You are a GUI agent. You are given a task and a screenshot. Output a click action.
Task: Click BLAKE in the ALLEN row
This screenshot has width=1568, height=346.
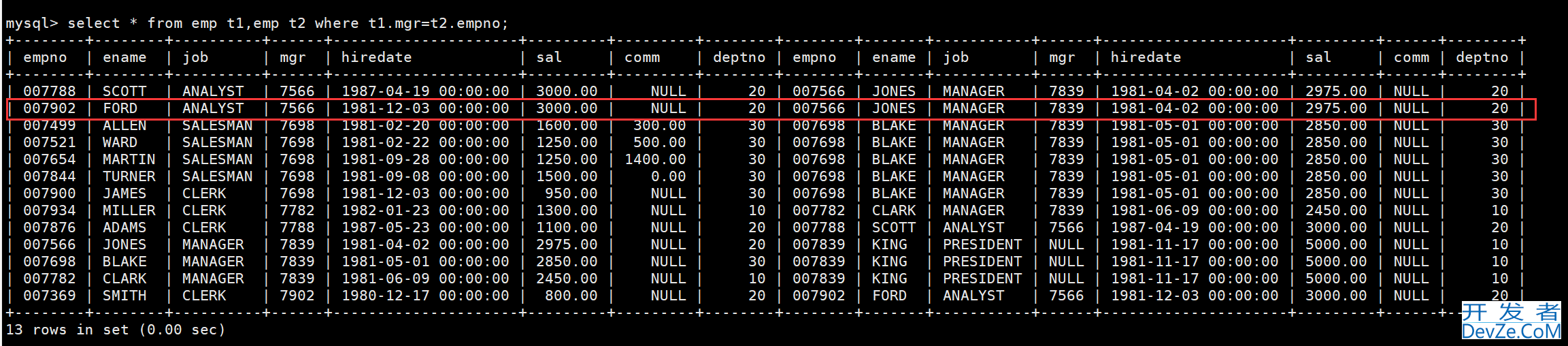(x=894, y=125)
